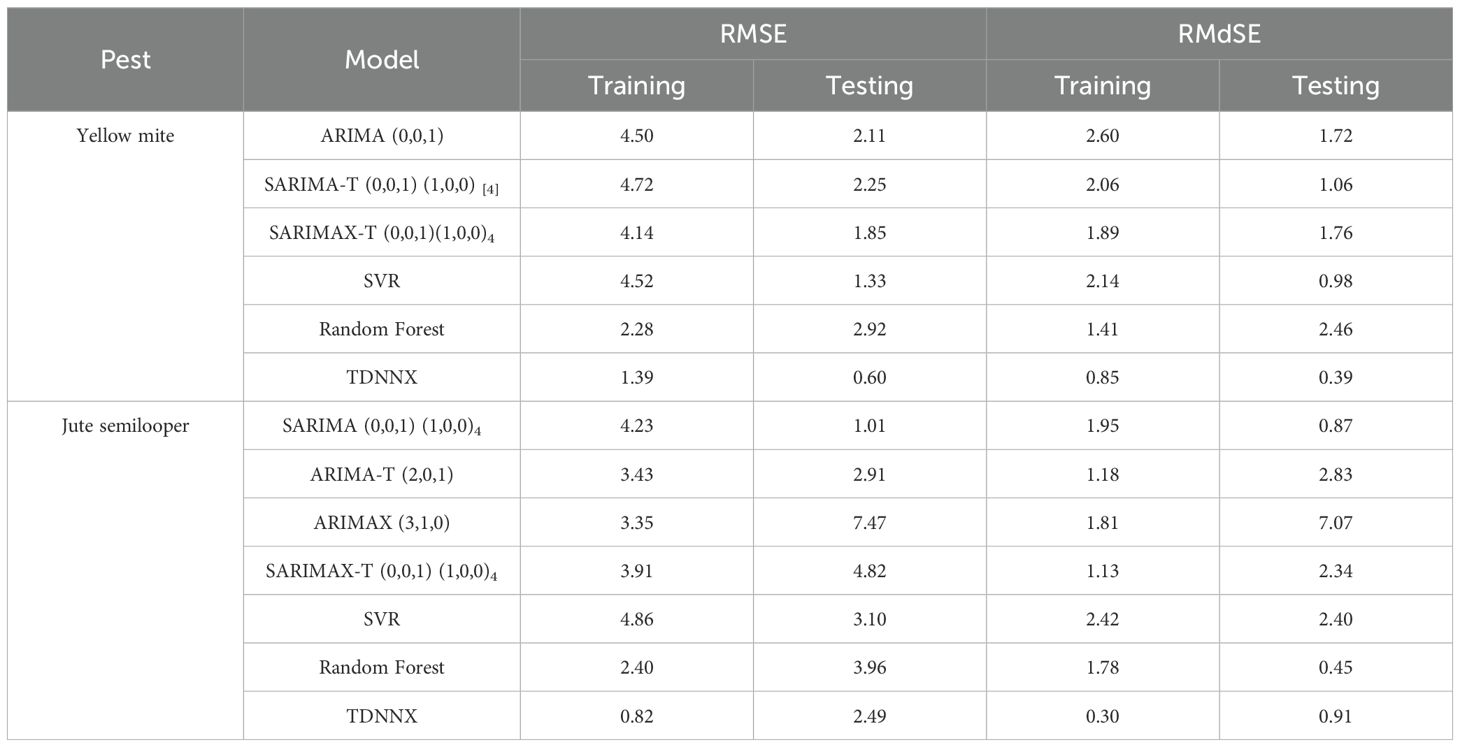
Task: Select the RMSE header cell
Action: click(752, 34)
